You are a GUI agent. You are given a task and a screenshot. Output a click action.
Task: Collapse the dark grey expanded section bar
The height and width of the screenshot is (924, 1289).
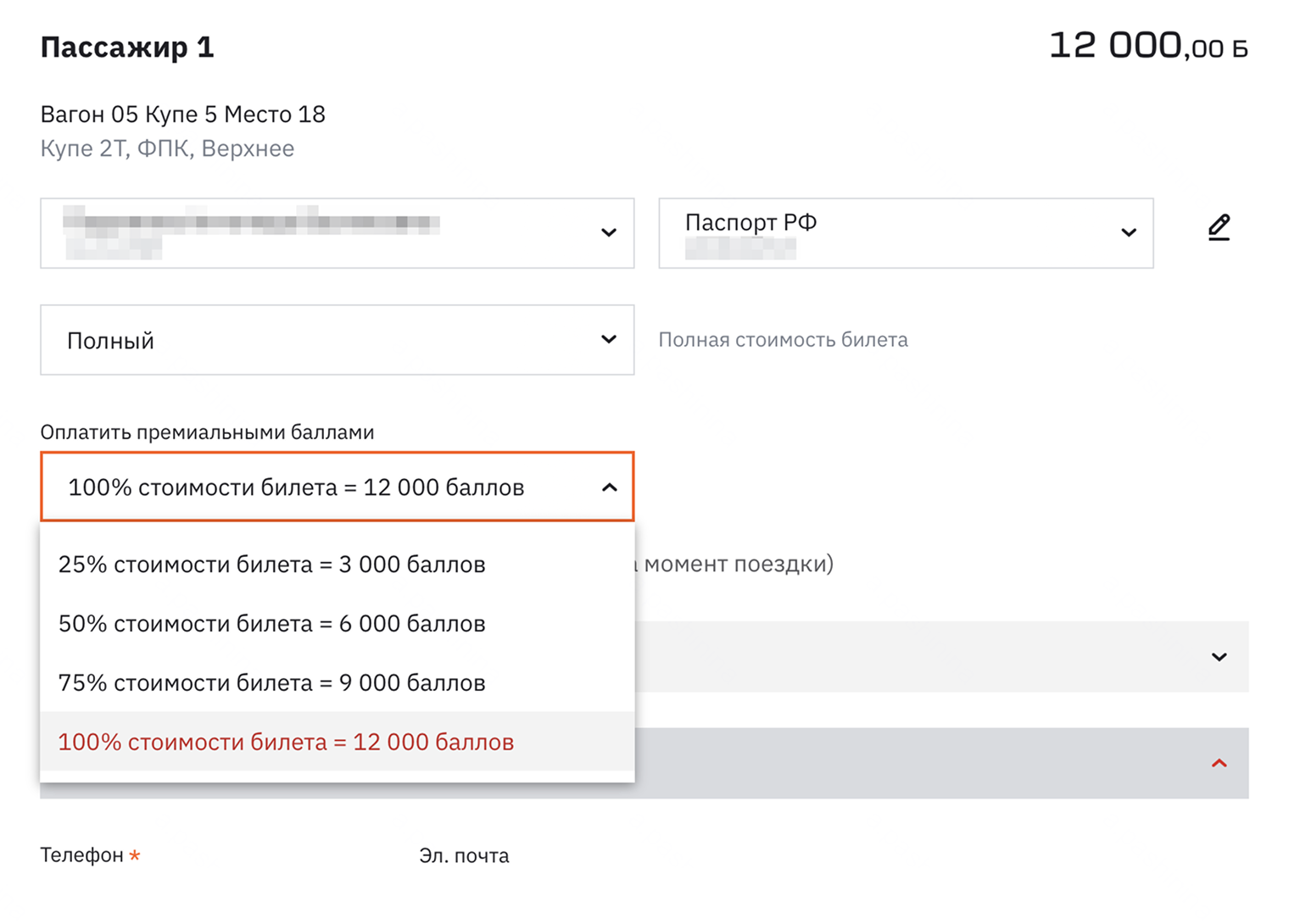point(933,764)
